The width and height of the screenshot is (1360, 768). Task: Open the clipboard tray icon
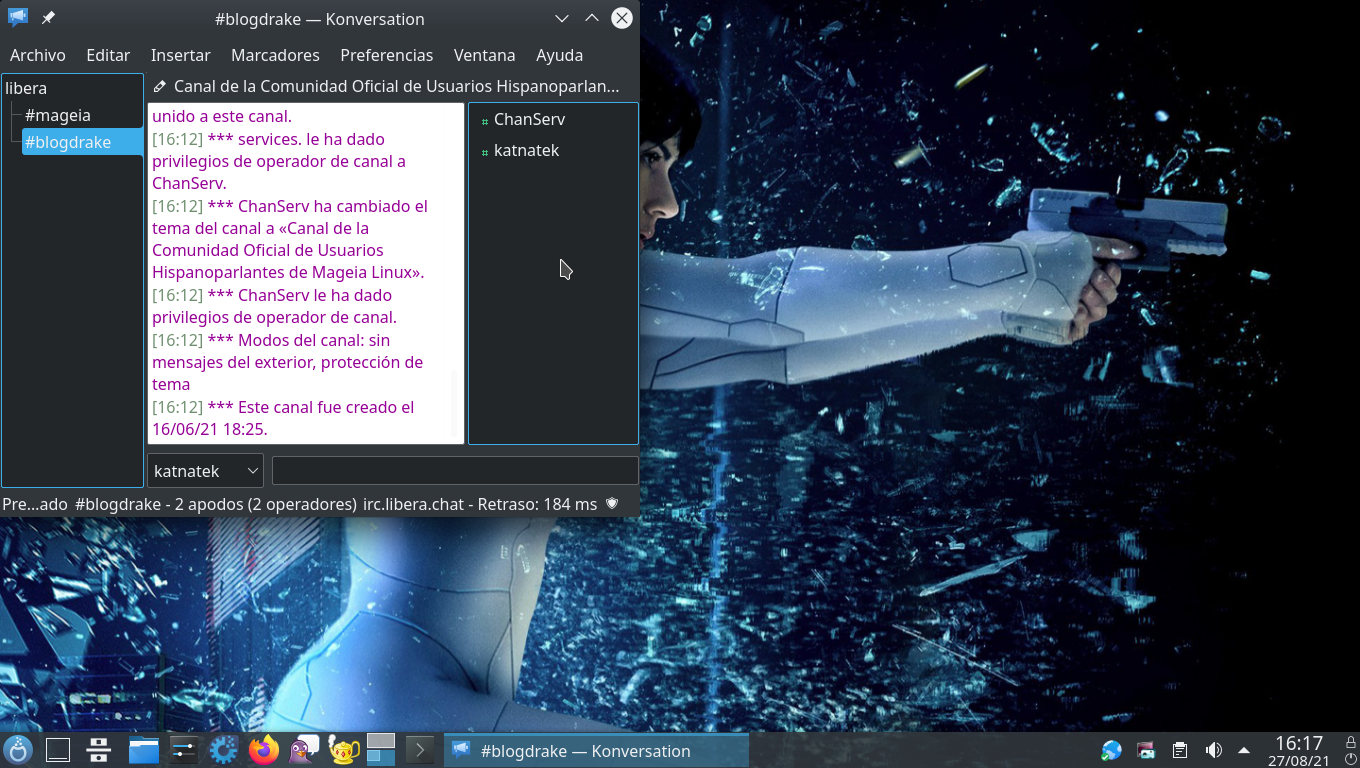tap(1180, 750)
